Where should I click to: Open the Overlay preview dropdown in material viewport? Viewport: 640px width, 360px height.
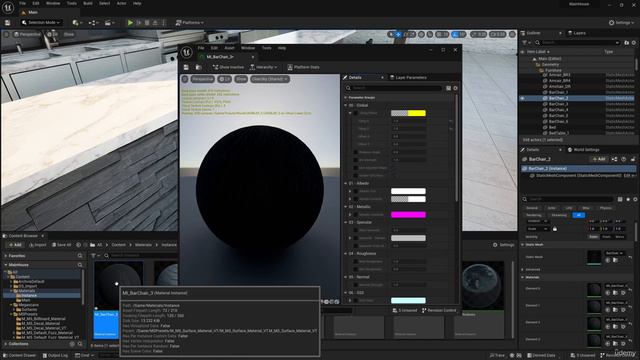pyautogui.click(x=270, y=79)
